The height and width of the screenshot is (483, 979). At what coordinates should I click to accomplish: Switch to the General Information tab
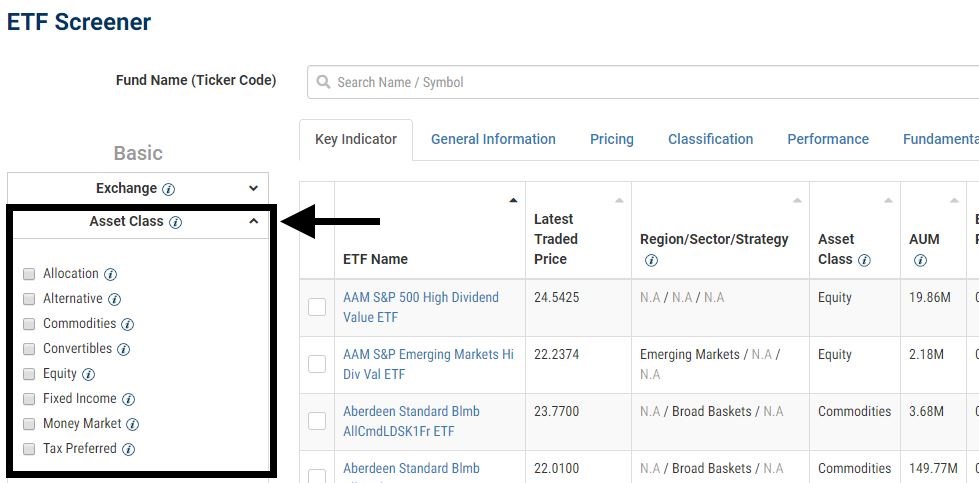click(x=493, y=139)
